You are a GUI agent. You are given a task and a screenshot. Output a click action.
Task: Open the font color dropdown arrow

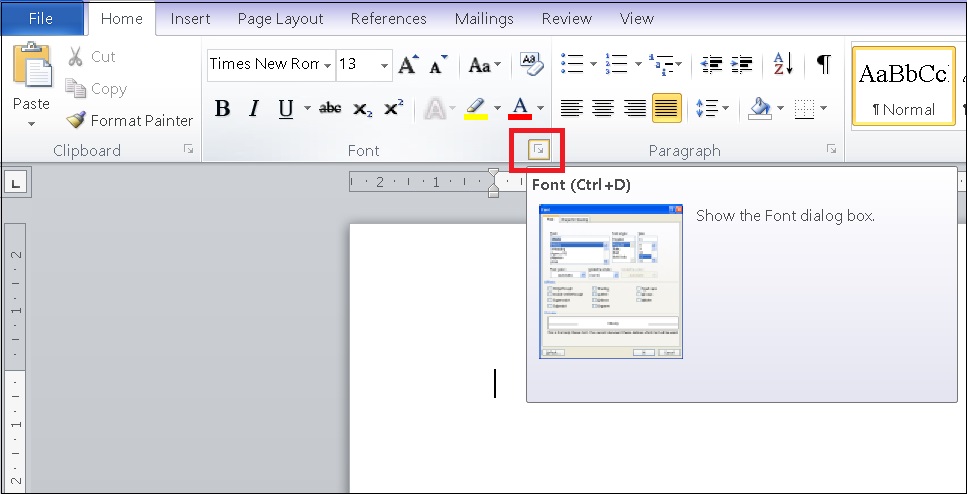[540, 109]
